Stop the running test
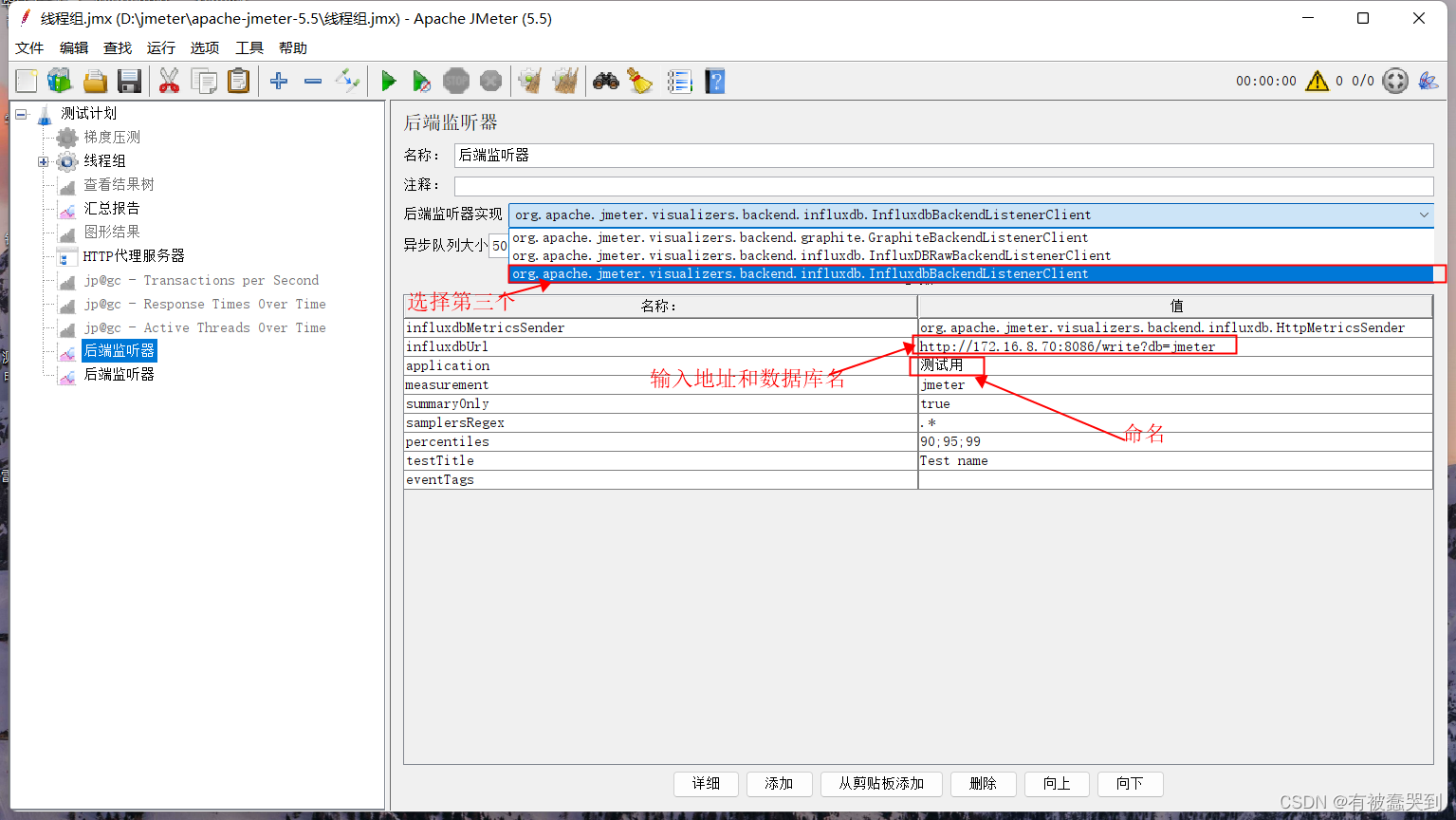Viewport: 1456px width, 820px height. 456,82
